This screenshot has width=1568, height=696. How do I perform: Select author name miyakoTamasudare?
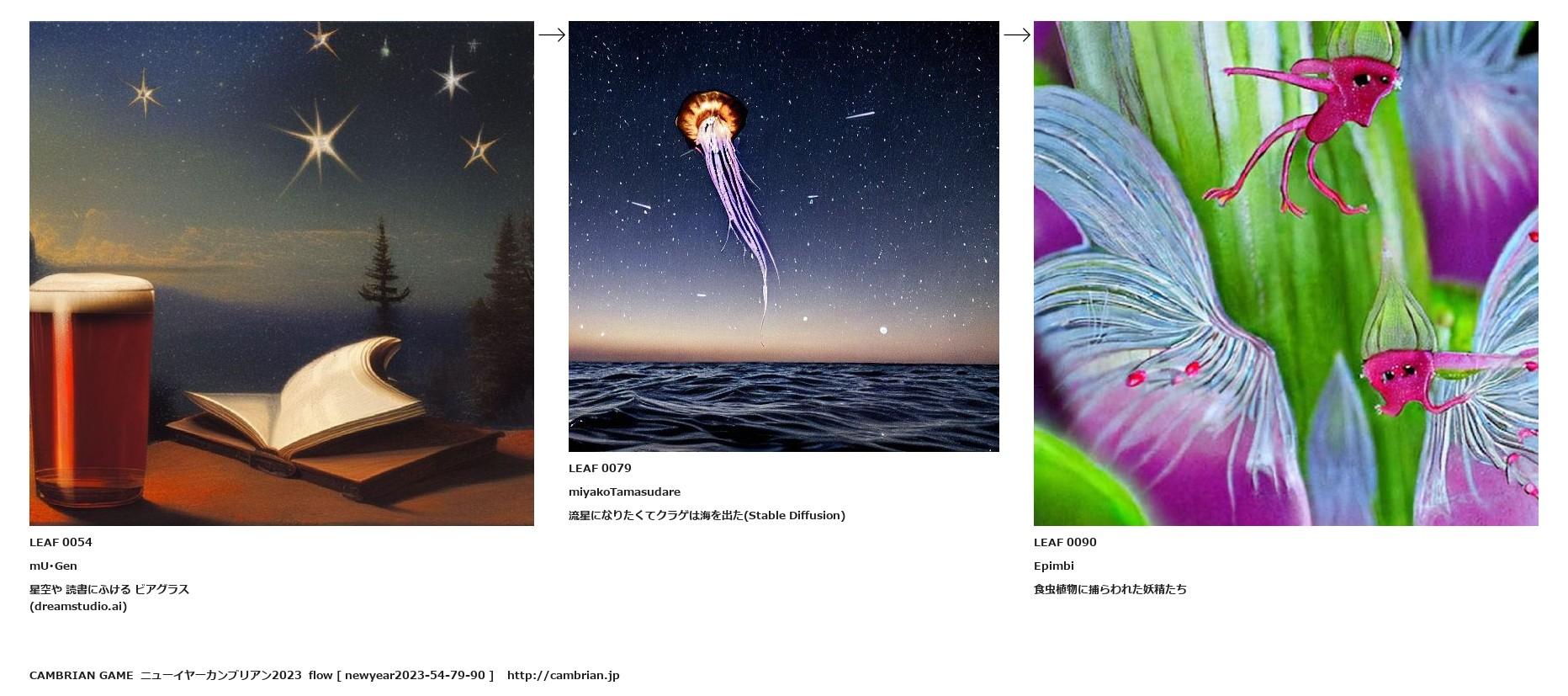(x=624, y=491)
